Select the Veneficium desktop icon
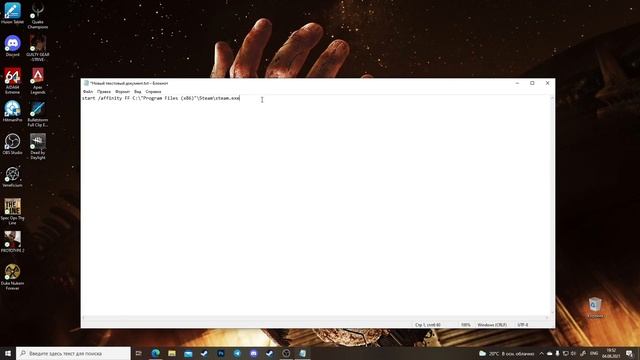Image resolution: width=640 pixels, height=360 pixels. 12,176
